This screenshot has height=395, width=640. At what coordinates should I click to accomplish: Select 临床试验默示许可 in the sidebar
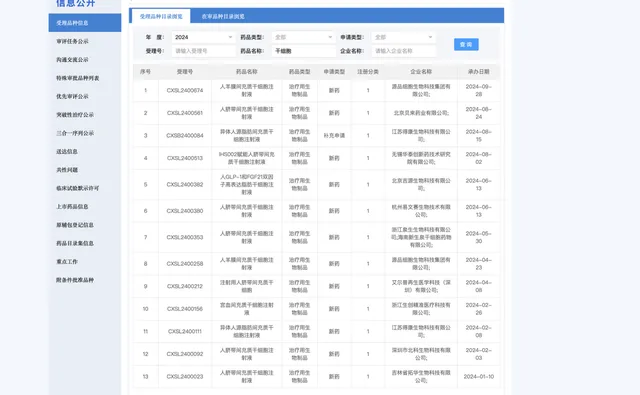click(x=78, y=188)
